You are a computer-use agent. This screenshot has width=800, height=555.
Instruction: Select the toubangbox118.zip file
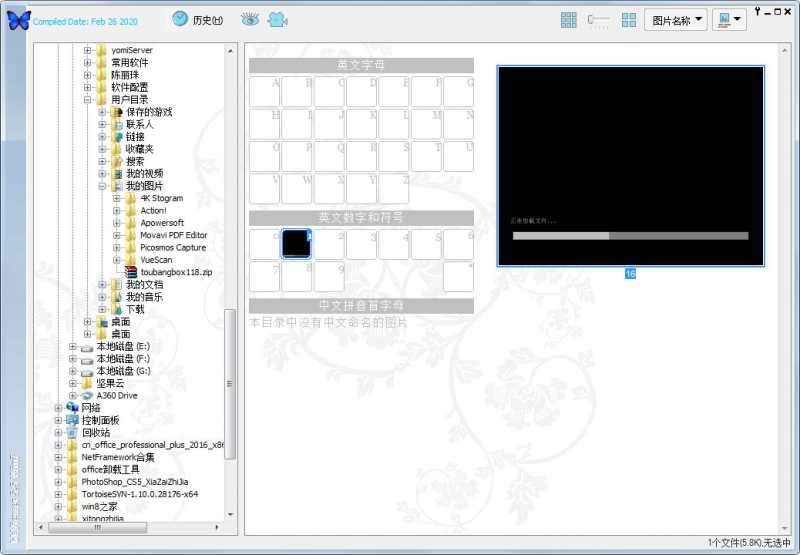pyautogui.click(x=177, y=272)
